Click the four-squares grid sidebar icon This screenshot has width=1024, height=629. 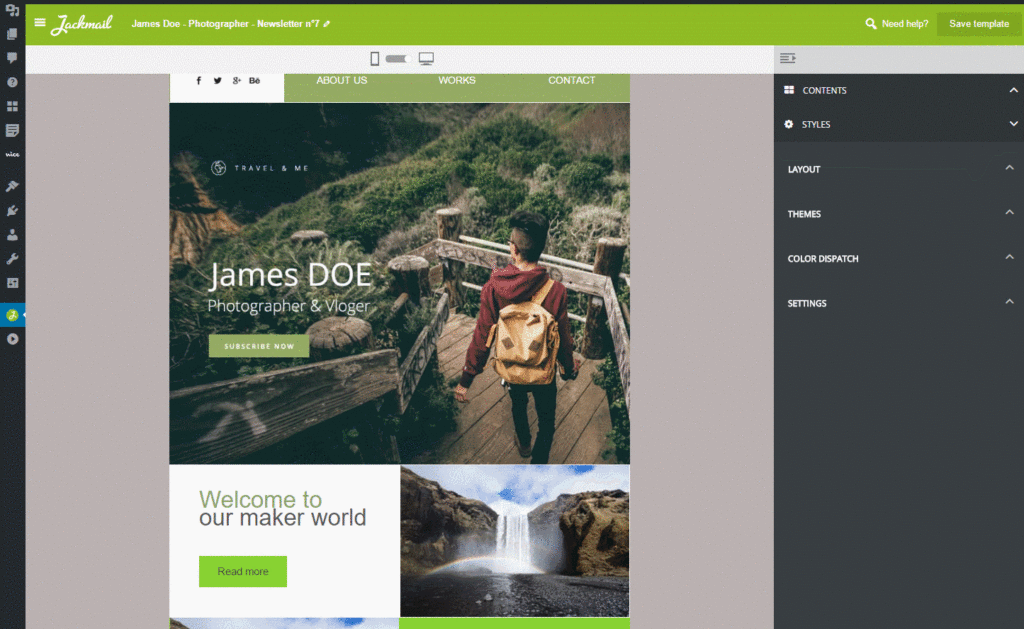click(x=12, y=106)
